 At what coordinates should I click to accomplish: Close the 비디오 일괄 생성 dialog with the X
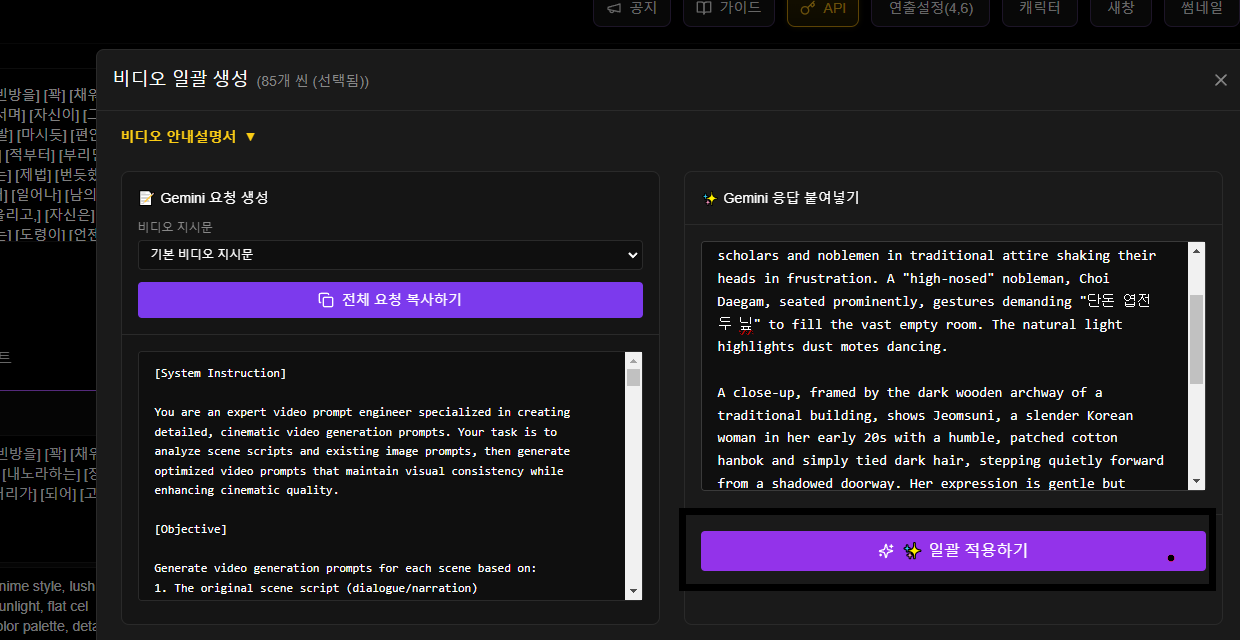(1220, 80)
